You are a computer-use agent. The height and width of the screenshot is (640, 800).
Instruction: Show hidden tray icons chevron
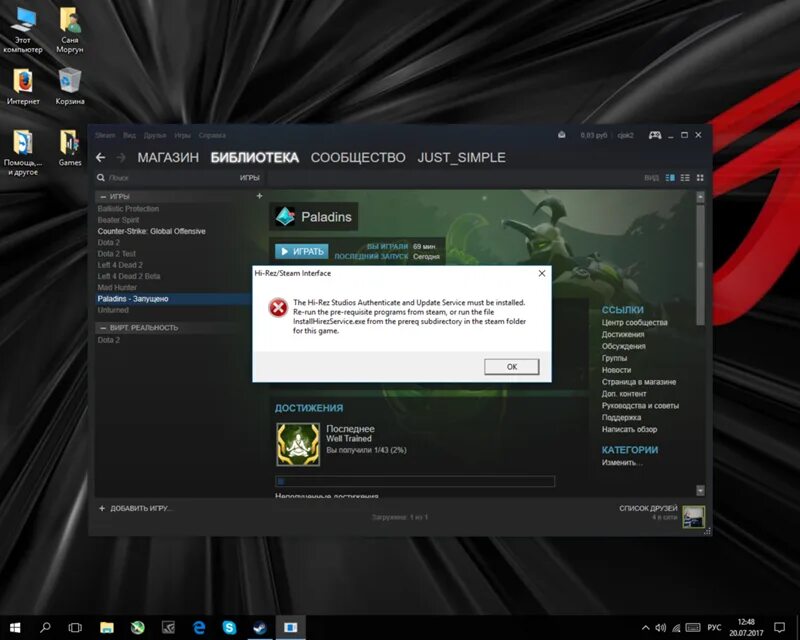[645, 628]
